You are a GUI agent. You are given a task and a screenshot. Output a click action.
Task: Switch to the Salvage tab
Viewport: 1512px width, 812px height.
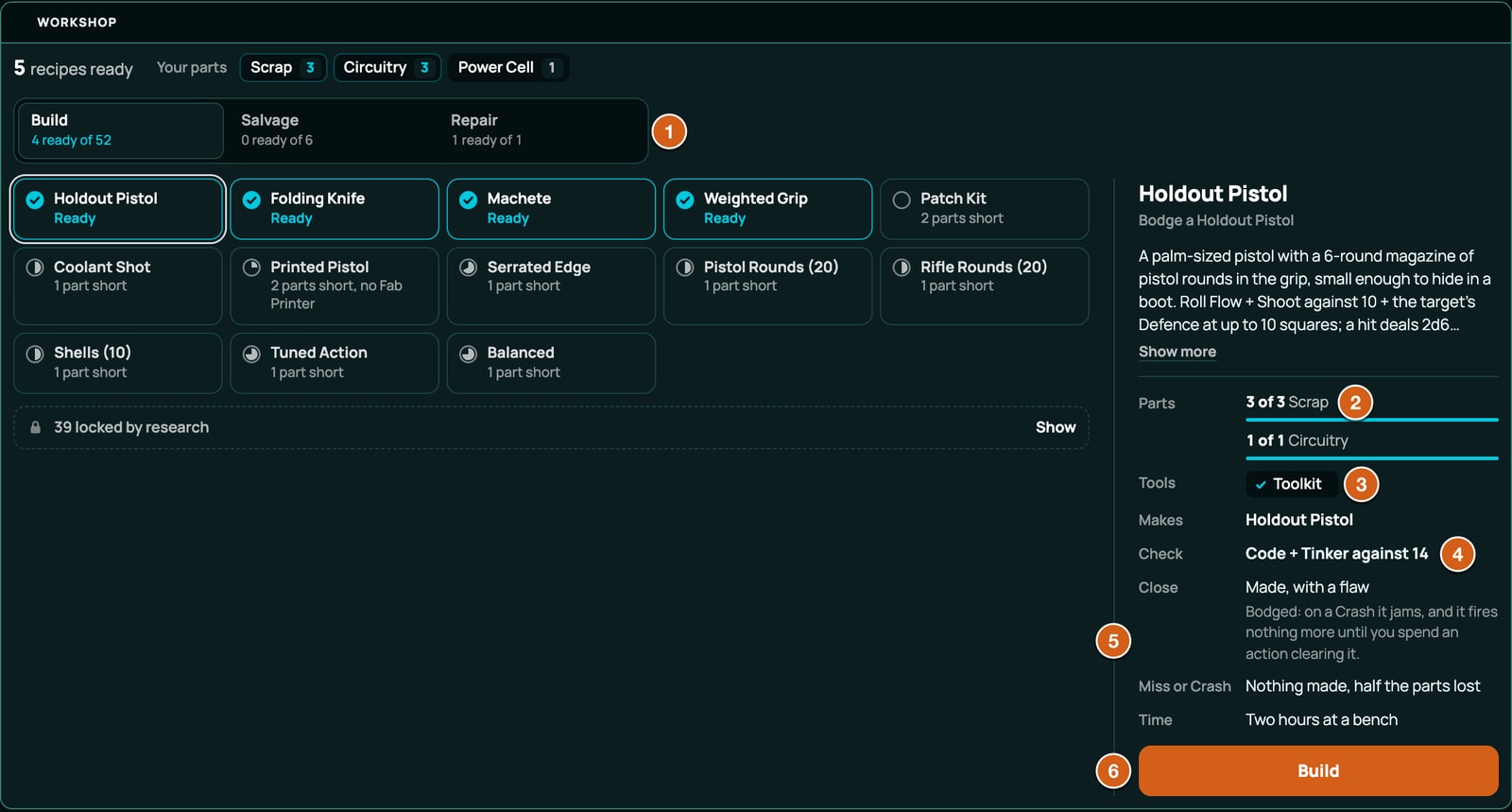[329, 130]
